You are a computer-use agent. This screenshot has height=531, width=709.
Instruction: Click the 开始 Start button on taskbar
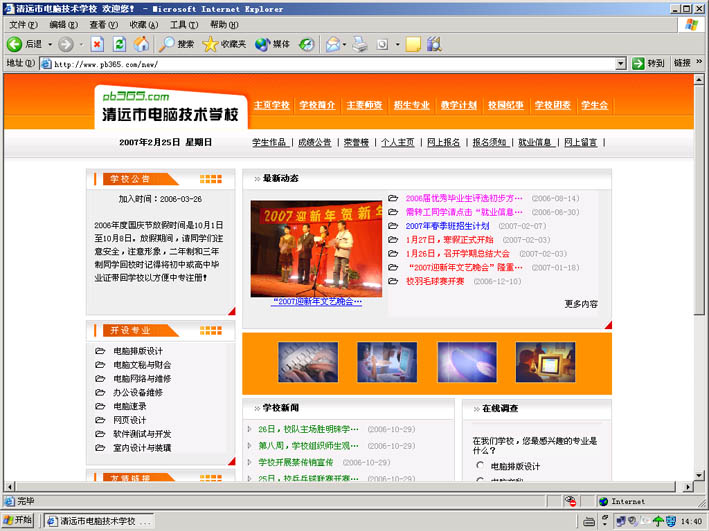[x=18, y=521]
